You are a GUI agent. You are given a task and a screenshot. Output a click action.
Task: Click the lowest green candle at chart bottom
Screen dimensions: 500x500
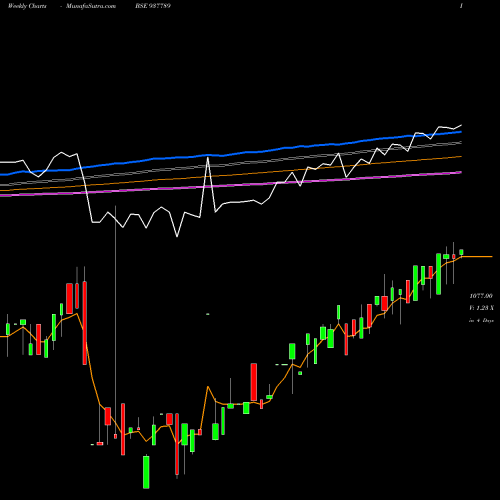point(146,472)
